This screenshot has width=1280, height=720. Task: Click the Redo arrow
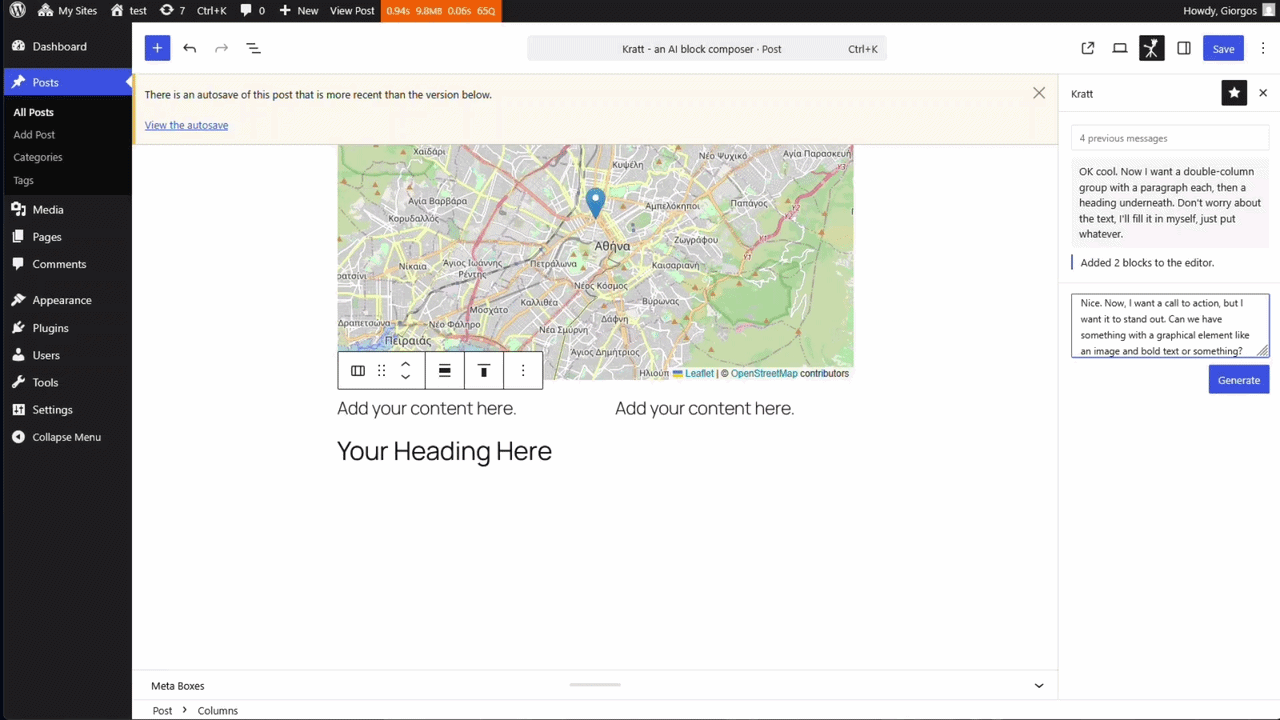pyautogui.click(x=221, y=48)
